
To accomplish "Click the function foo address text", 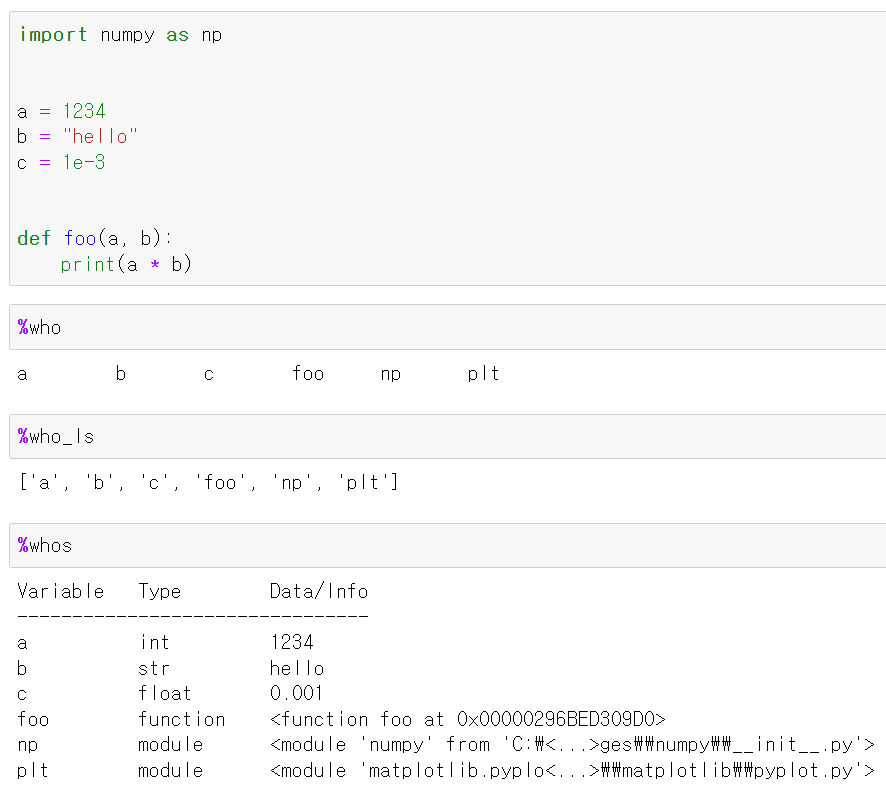I will coord(468,719).
